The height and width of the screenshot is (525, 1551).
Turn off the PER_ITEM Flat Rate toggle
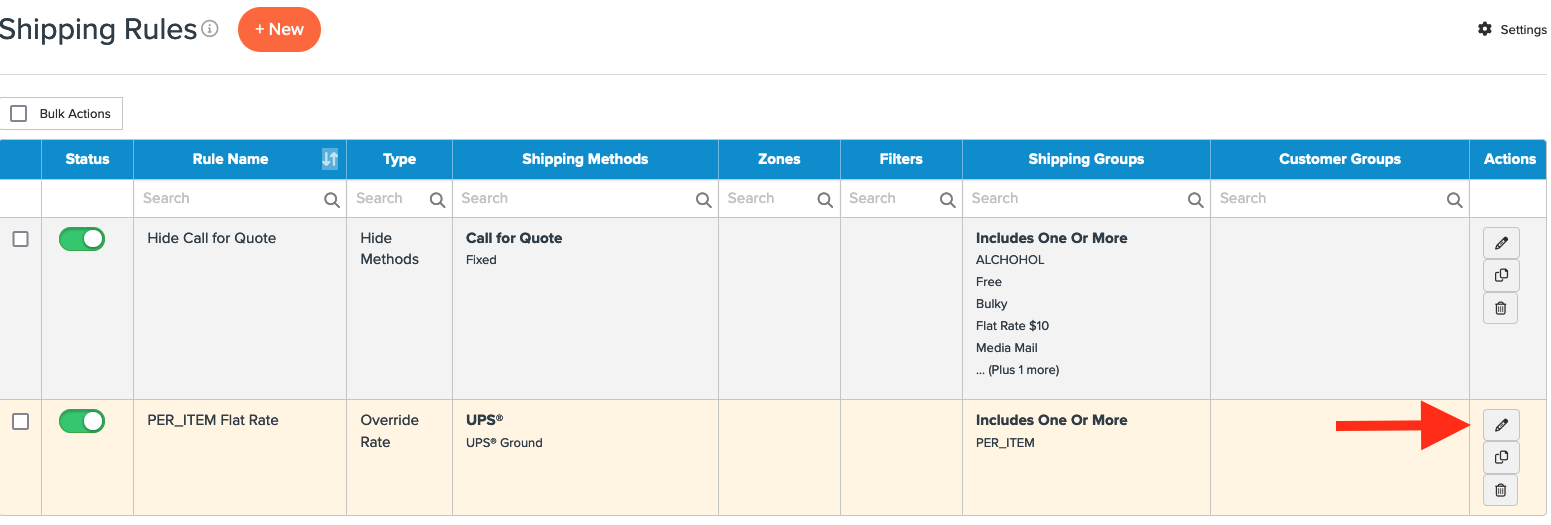click(82, 421)
